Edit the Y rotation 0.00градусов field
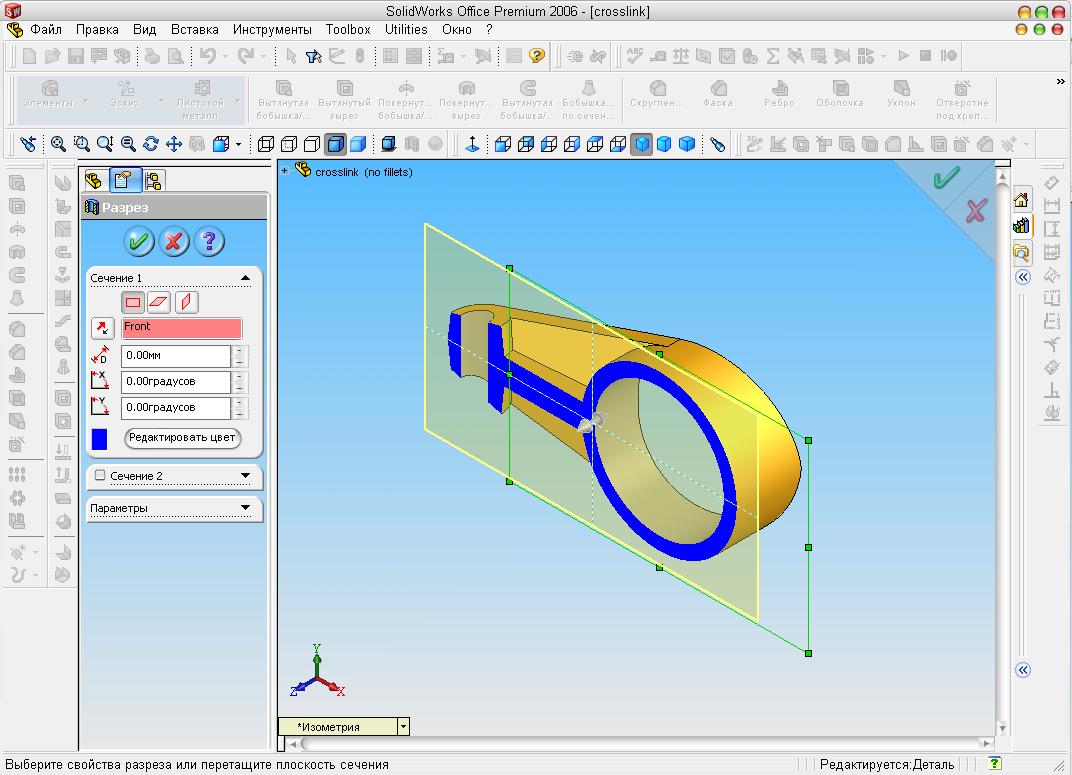The width and height of the screenshot is (1072, 775). click(x=176, y=408)
